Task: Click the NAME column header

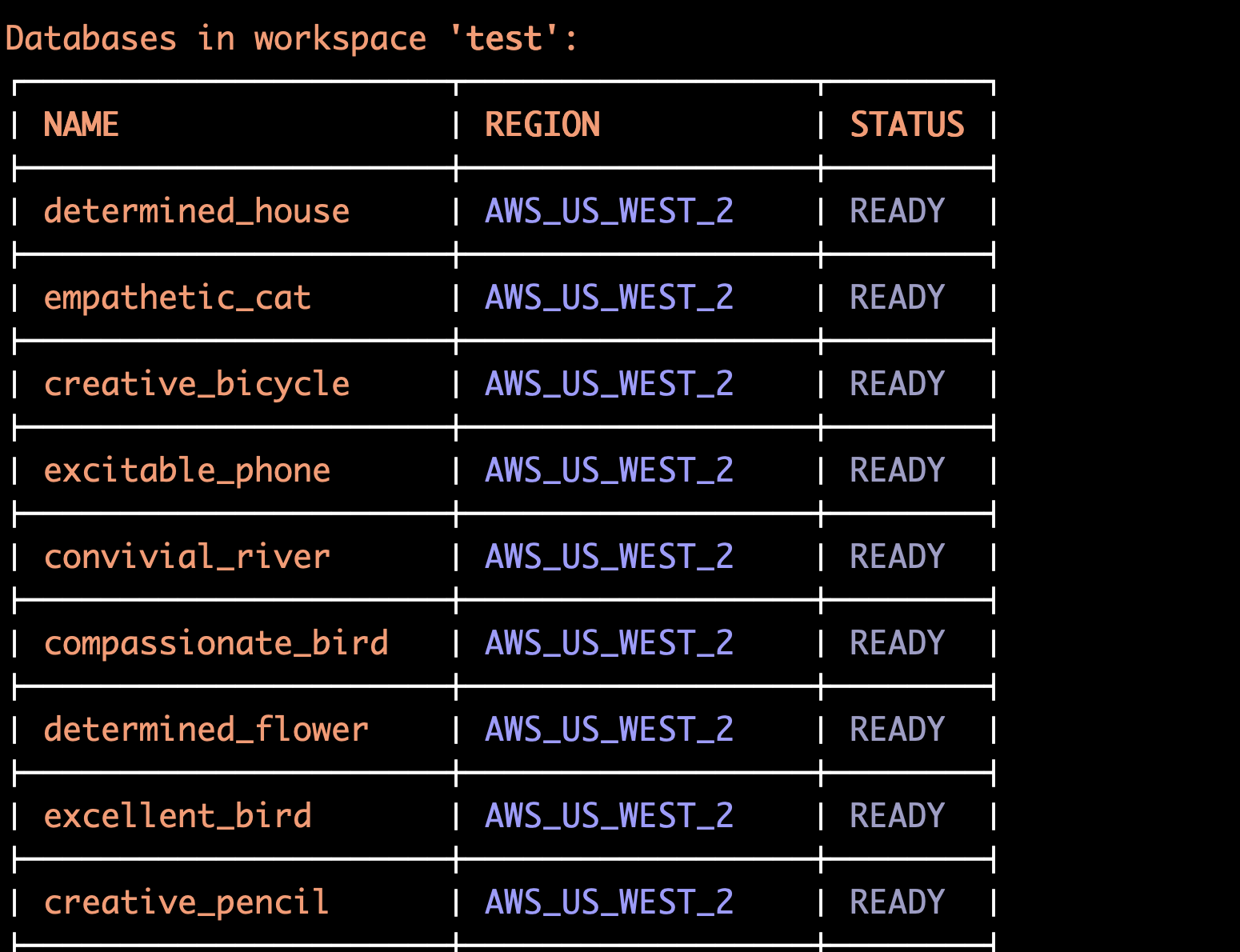Action: 81,125
